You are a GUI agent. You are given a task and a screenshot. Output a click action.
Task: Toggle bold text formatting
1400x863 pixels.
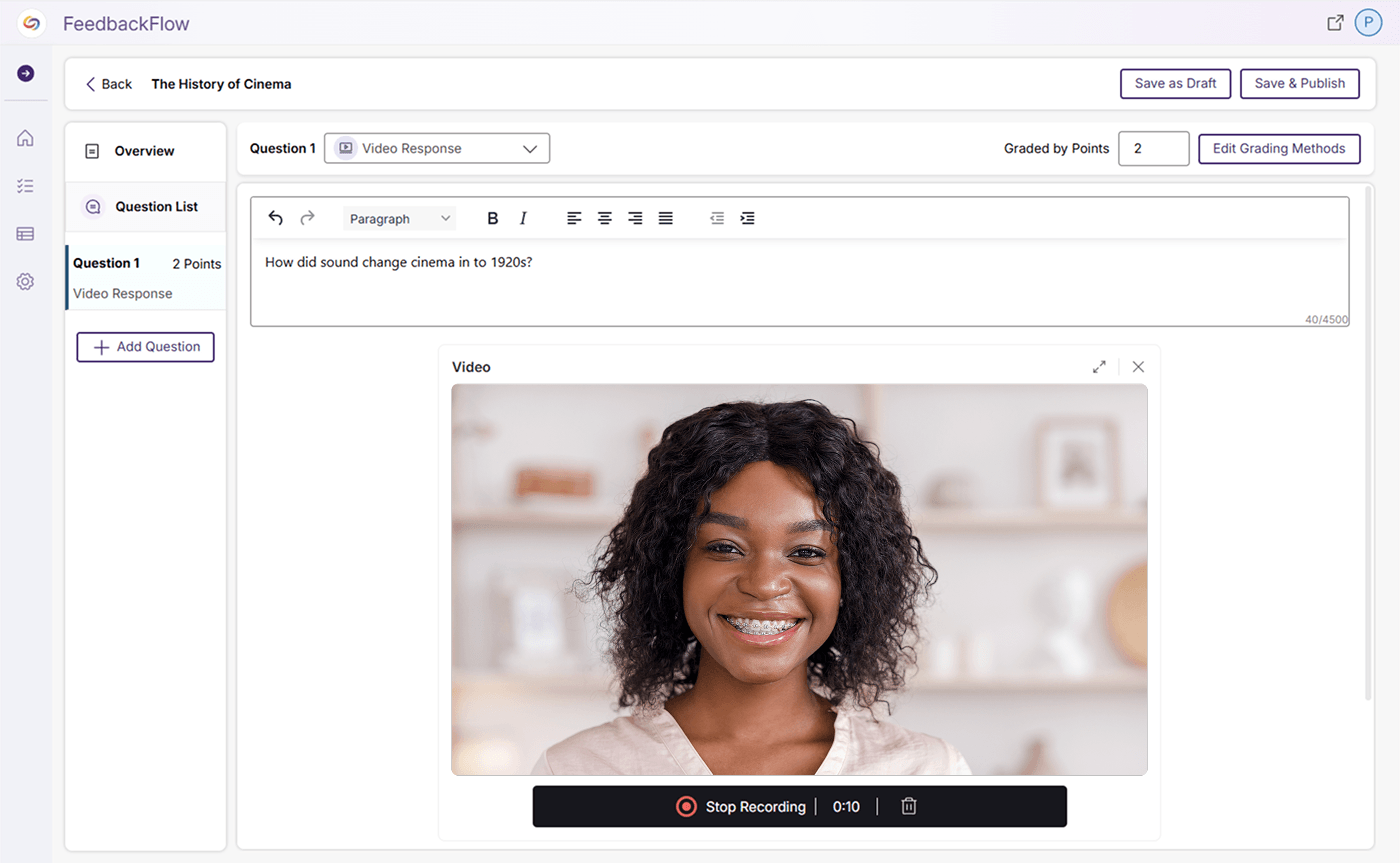pos(492,218)
